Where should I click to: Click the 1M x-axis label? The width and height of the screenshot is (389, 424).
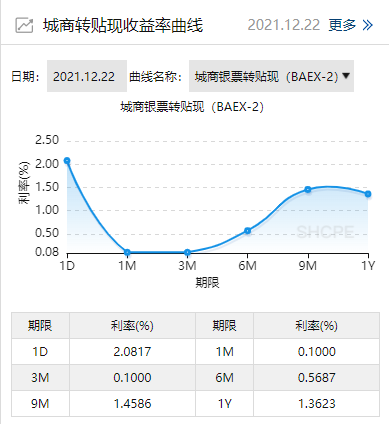(x=127, y=266)
